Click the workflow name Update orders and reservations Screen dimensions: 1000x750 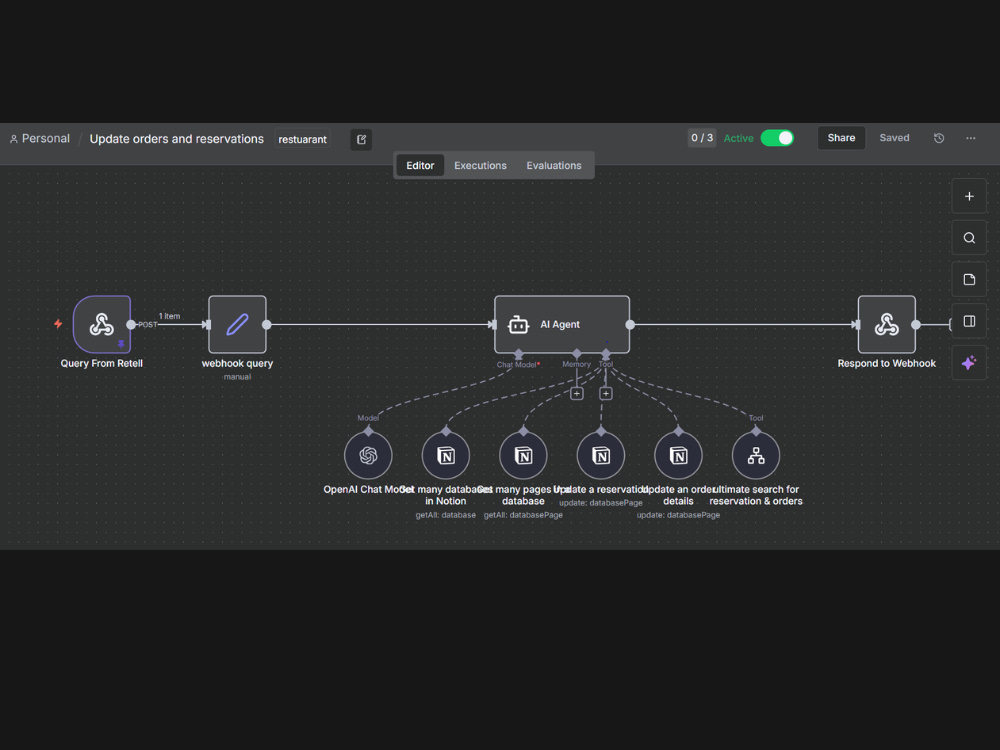pos(177,139)
